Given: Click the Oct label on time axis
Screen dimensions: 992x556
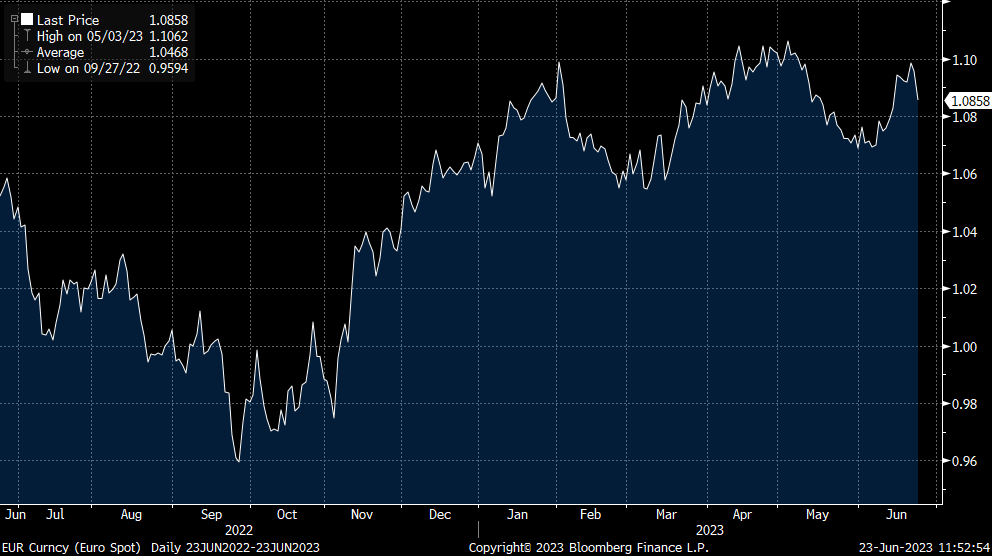Looking at the screenshot, I should (287, 515).
